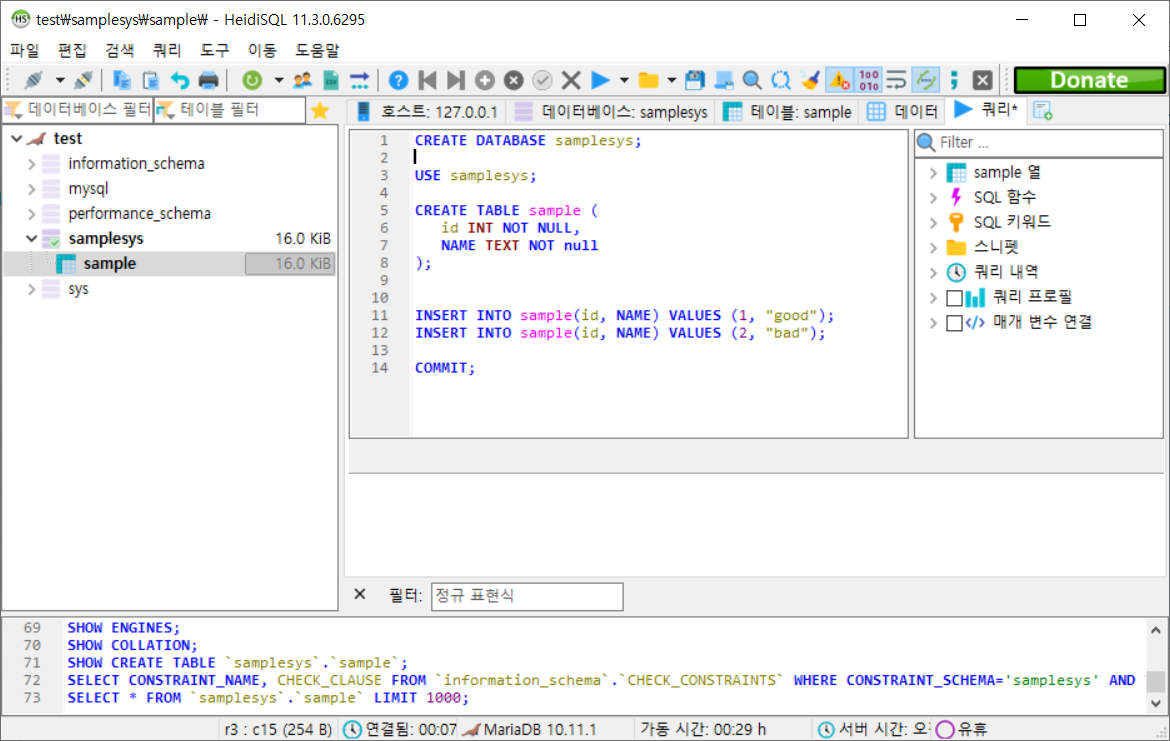Jump to last row icon
The image size is (1170, 741).
coord(456,80)
